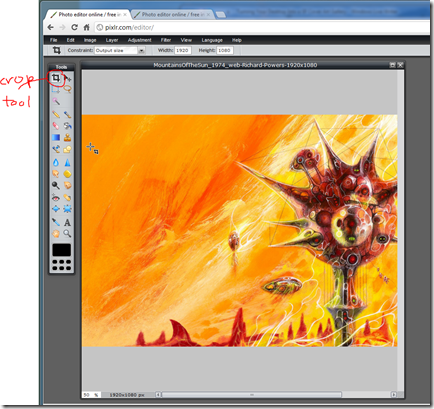Open the Filter menu
Image resolution: width=434 pixels, height=409 pixels.
166,40
